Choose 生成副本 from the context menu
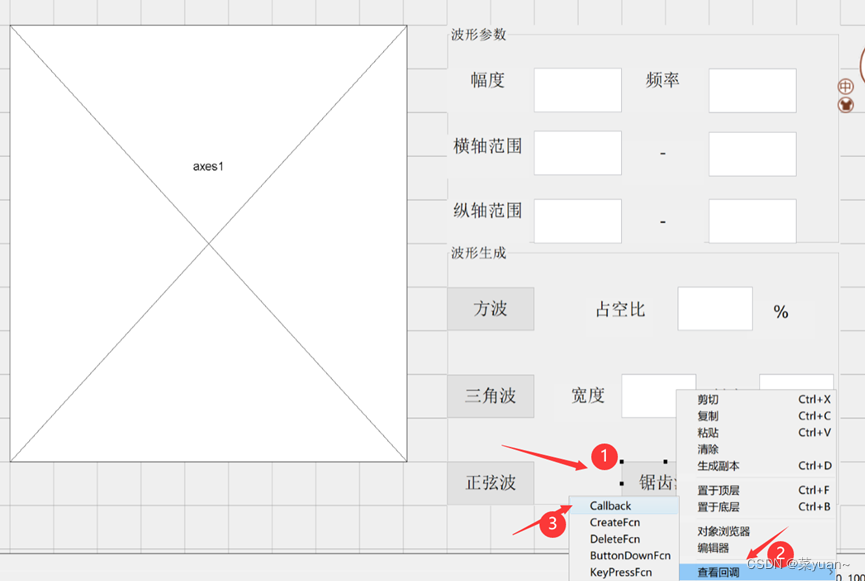This screenshot has height=581, width=865. (x=715, y=466)
